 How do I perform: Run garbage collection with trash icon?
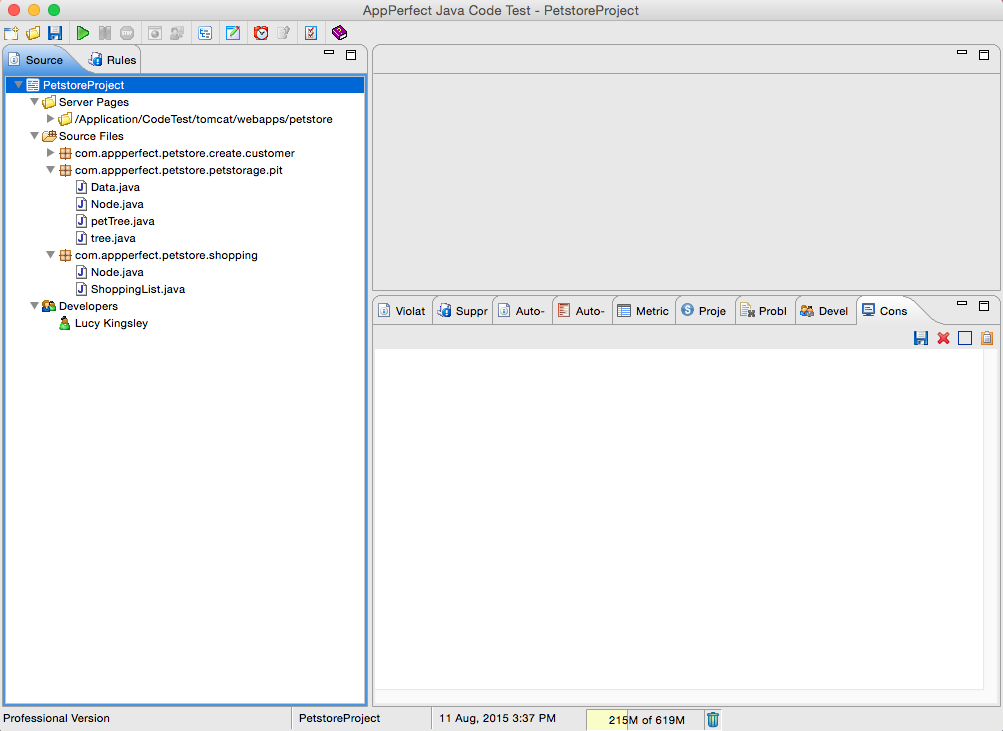click(x=713, y=719)
